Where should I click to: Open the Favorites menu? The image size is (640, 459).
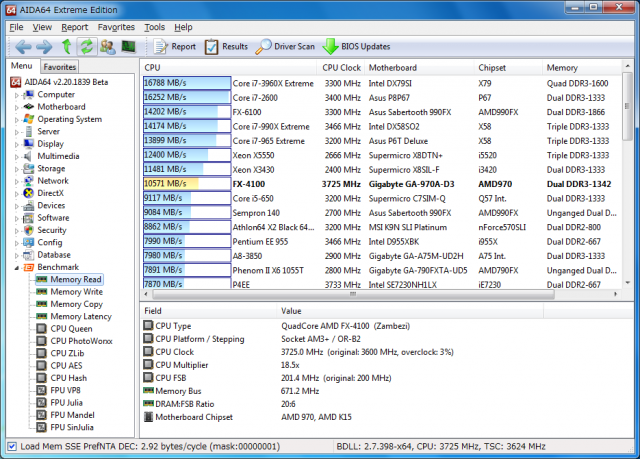pos(116,27)
